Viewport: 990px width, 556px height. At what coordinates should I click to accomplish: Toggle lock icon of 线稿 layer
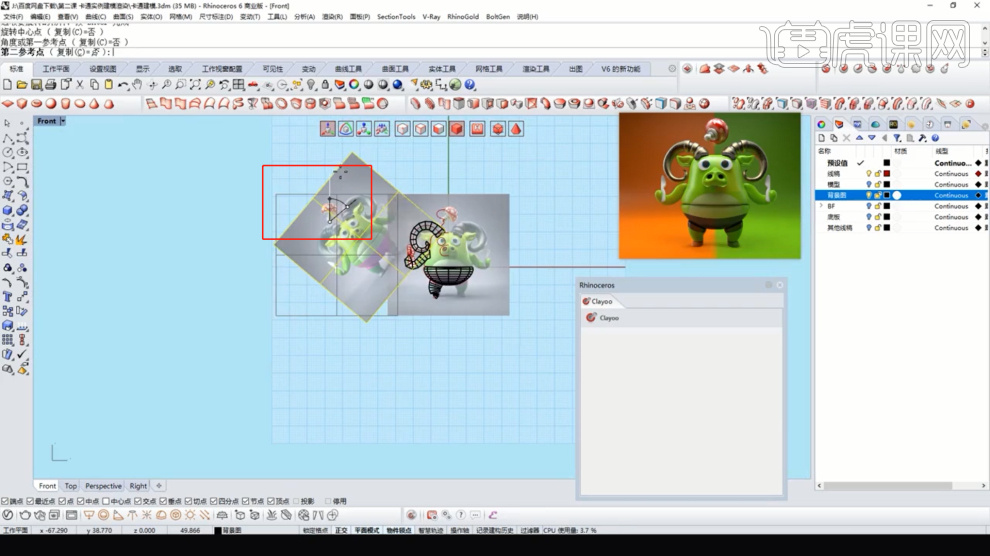pyautogui.click(x=878, y=174)
